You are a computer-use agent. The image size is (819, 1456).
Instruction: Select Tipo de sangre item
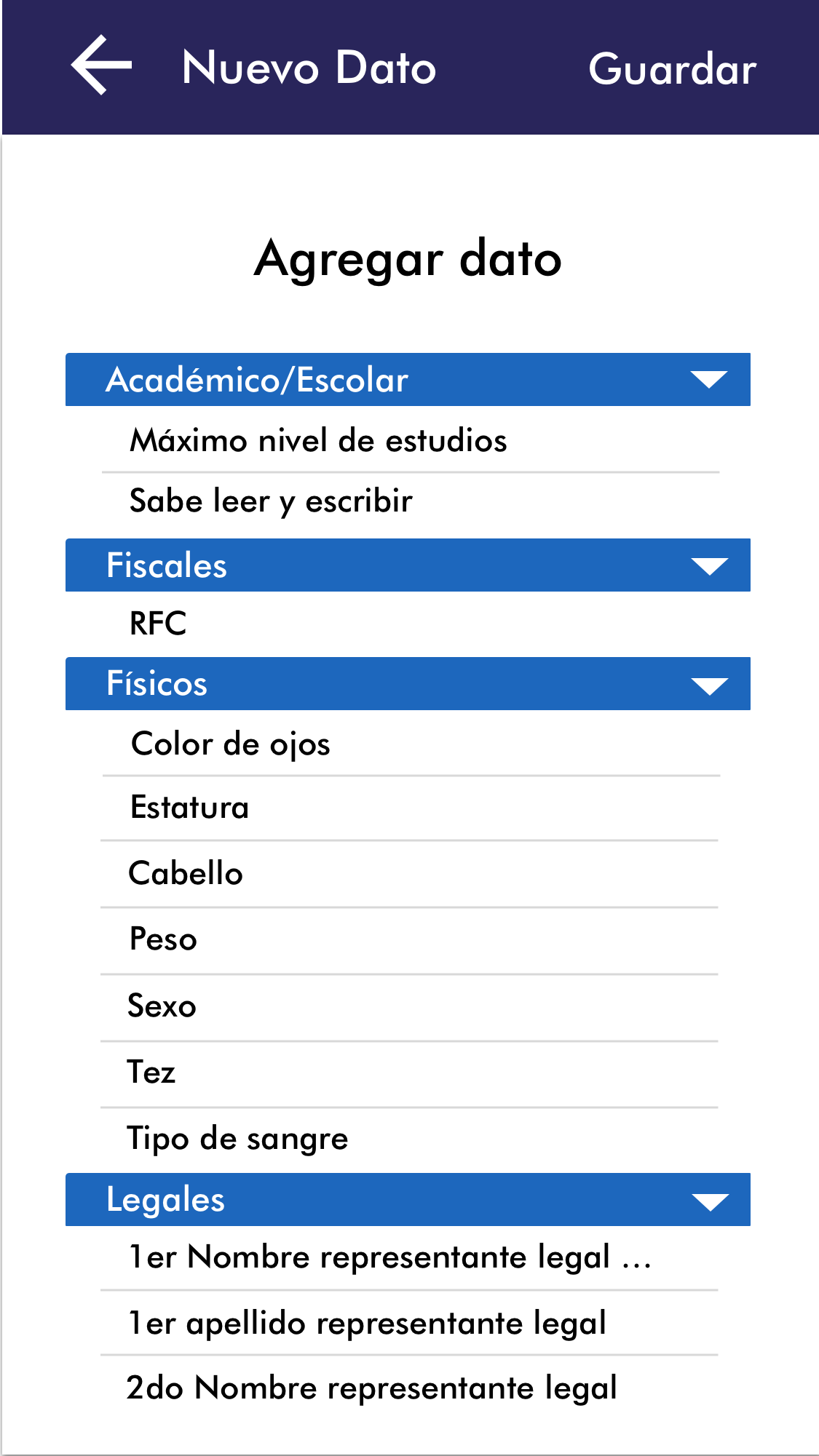click(237, 1139)
